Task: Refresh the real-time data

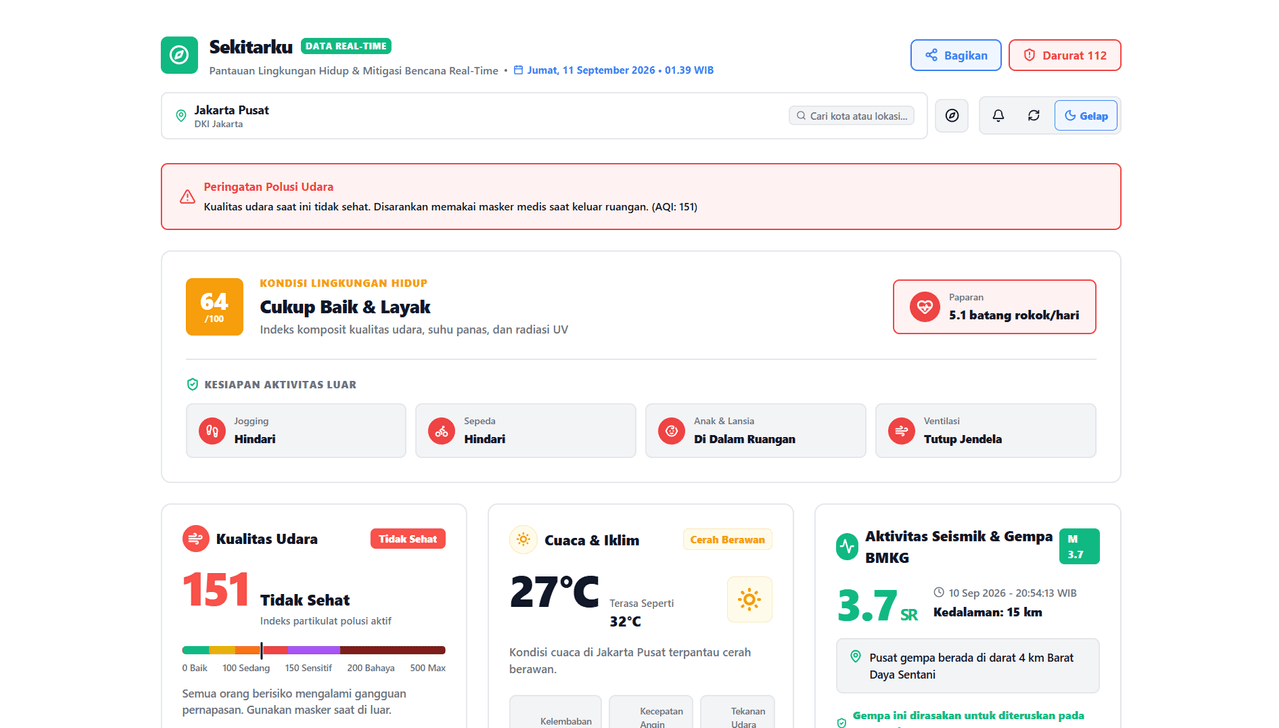Action: 1034,116
